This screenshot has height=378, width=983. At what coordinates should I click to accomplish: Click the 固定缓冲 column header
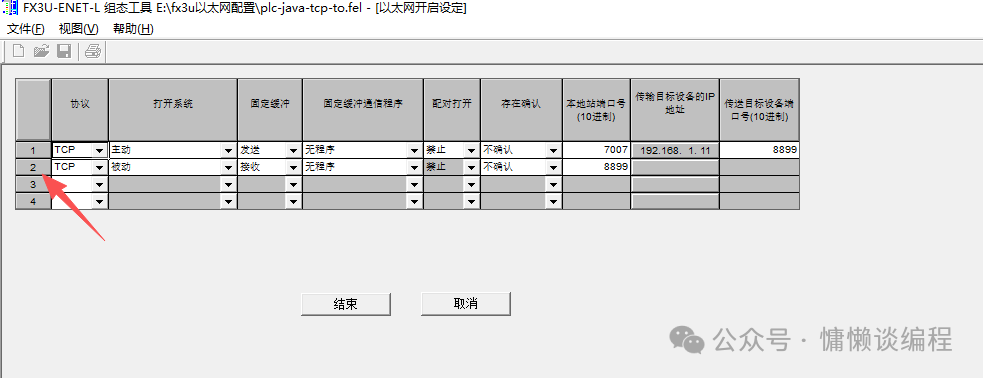click(270, 110)
